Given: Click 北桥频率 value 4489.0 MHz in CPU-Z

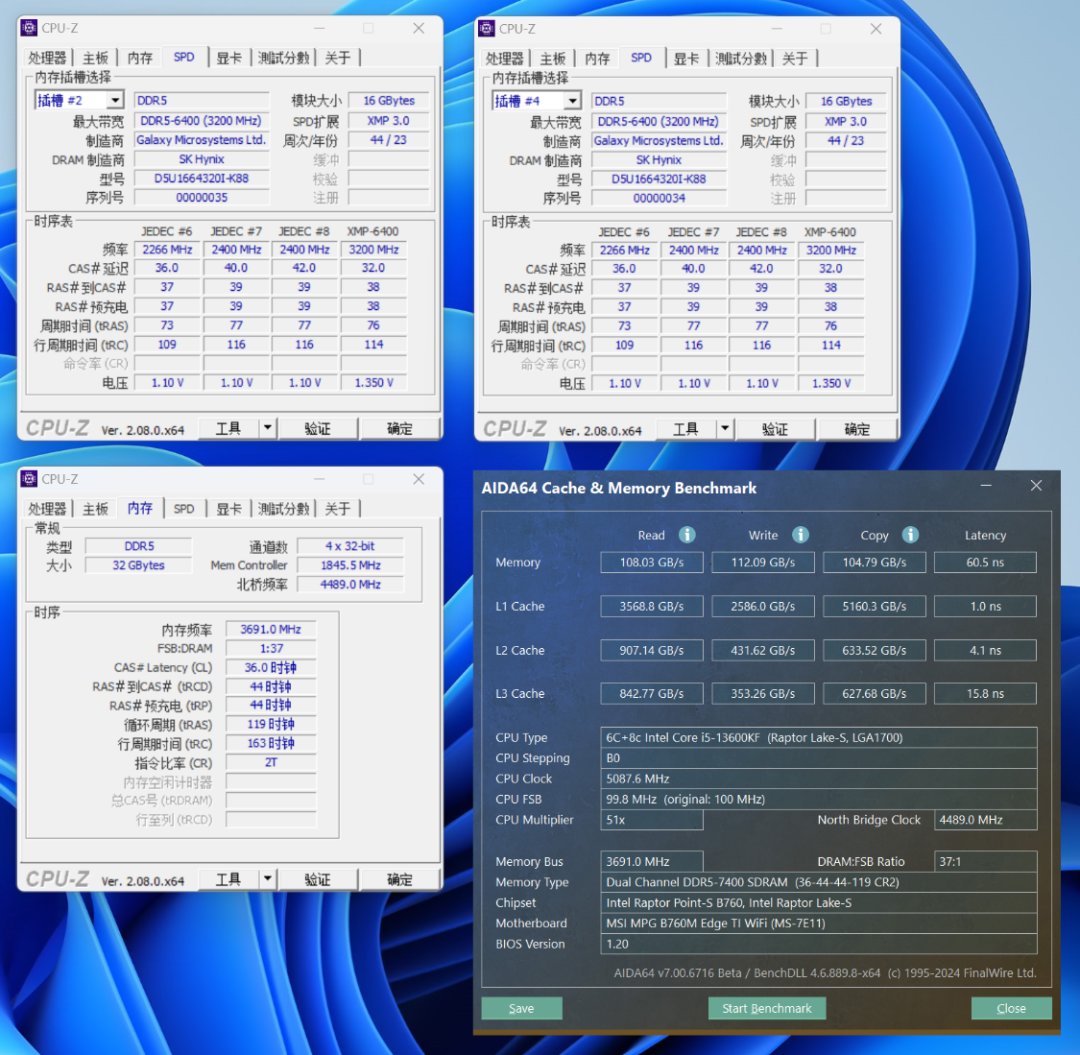Looking at the screenshot, I should (350, 584).
